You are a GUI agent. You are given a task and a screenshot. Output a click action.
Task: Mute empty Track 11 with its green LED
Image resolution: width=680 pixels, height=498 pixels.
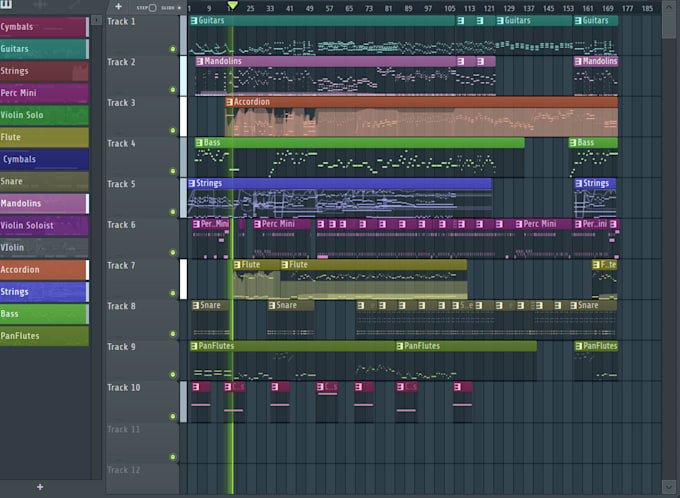(173, 457)
